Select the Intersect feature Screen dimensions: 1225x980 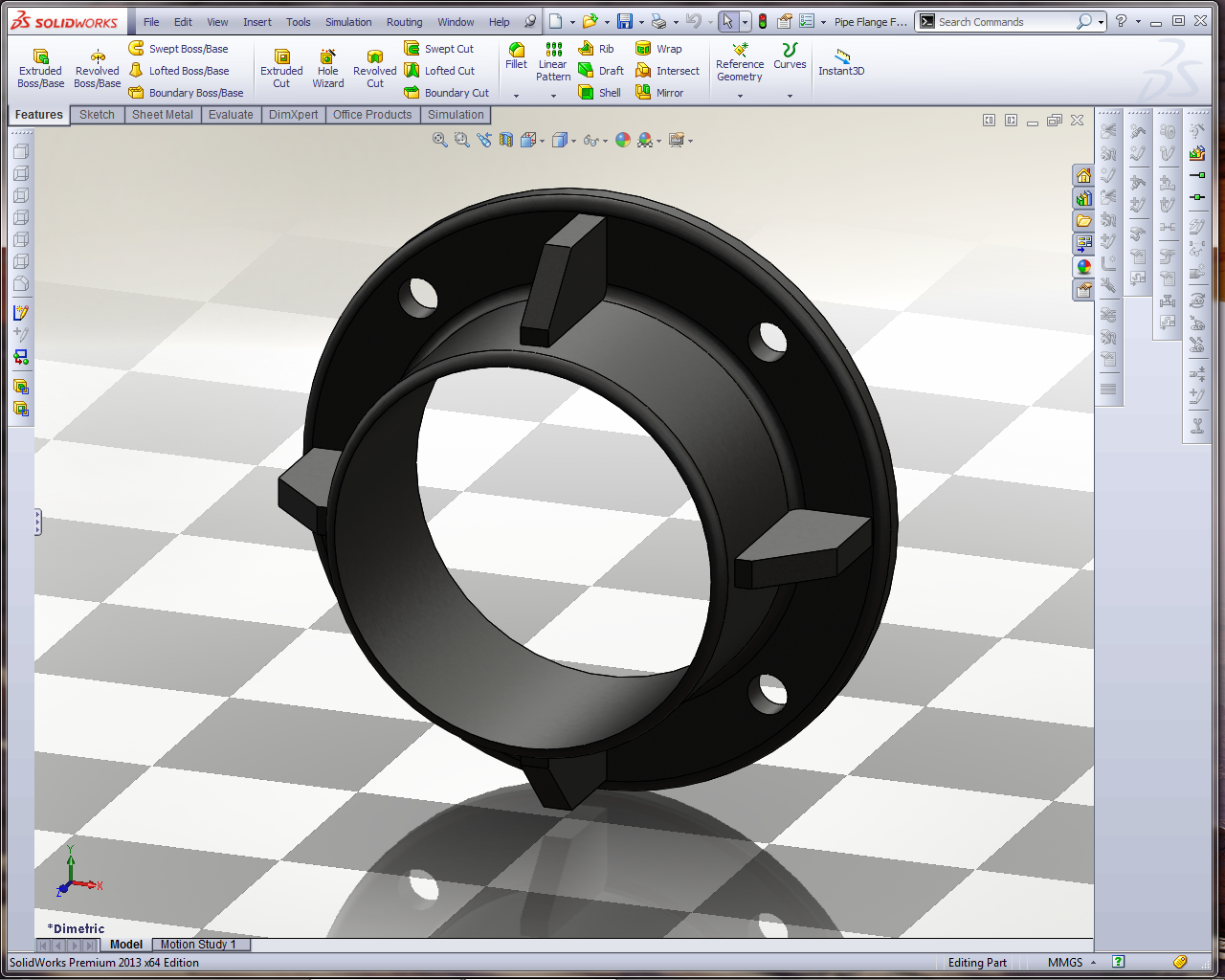tap(668, 71)
